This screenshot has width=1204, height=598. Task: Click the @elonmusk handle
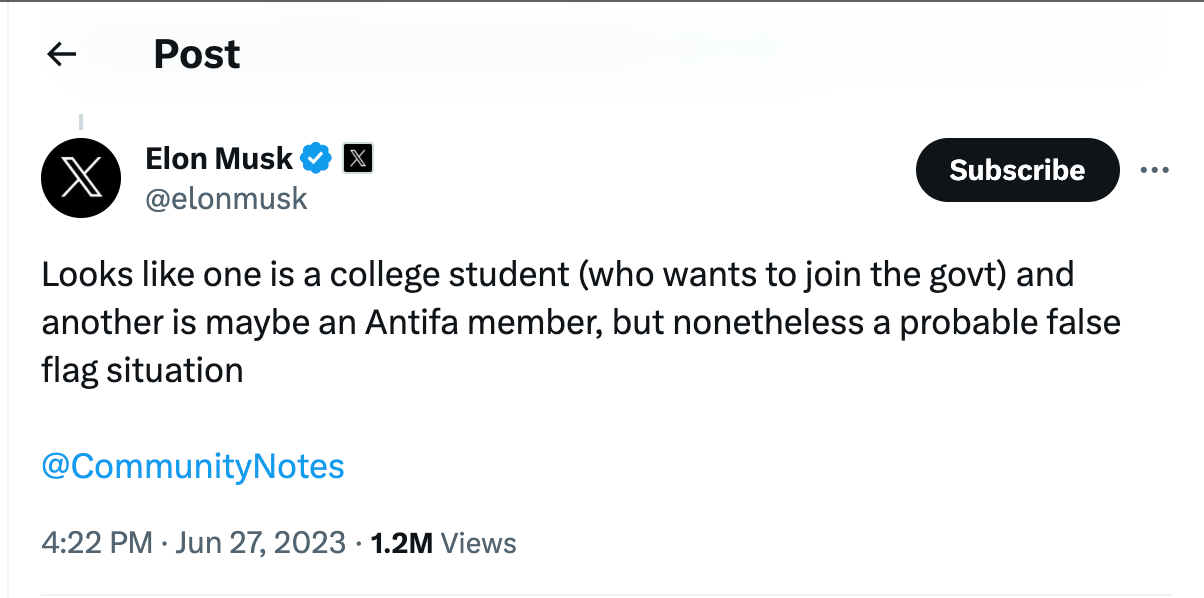pos(227,198)
